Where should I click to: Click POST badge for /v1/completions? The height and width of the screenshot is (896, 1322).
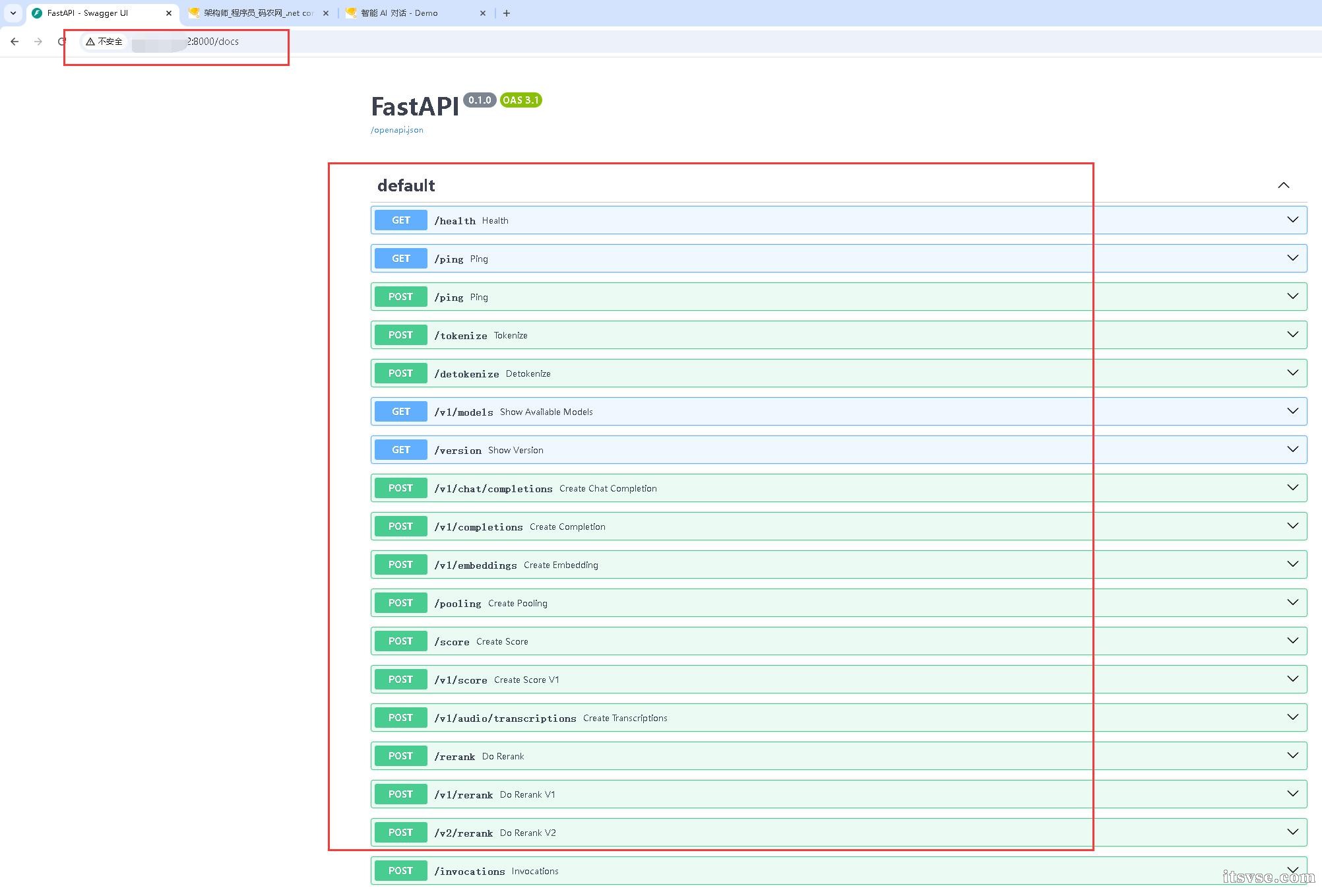pos(401,527)
